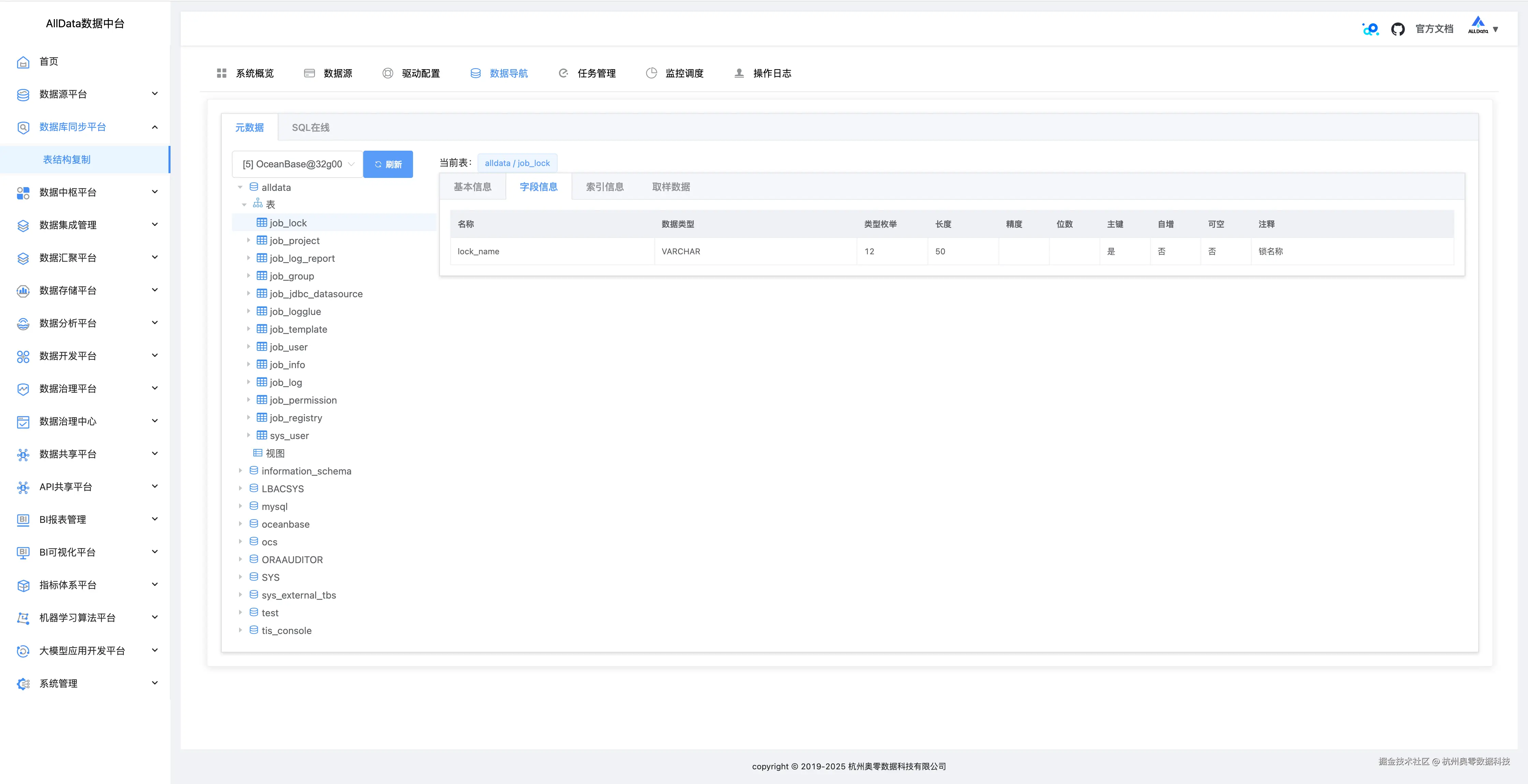Screen dimensions: 1528x784
Task: Click the 刷新 refresh button
Action: coord(388,164)
